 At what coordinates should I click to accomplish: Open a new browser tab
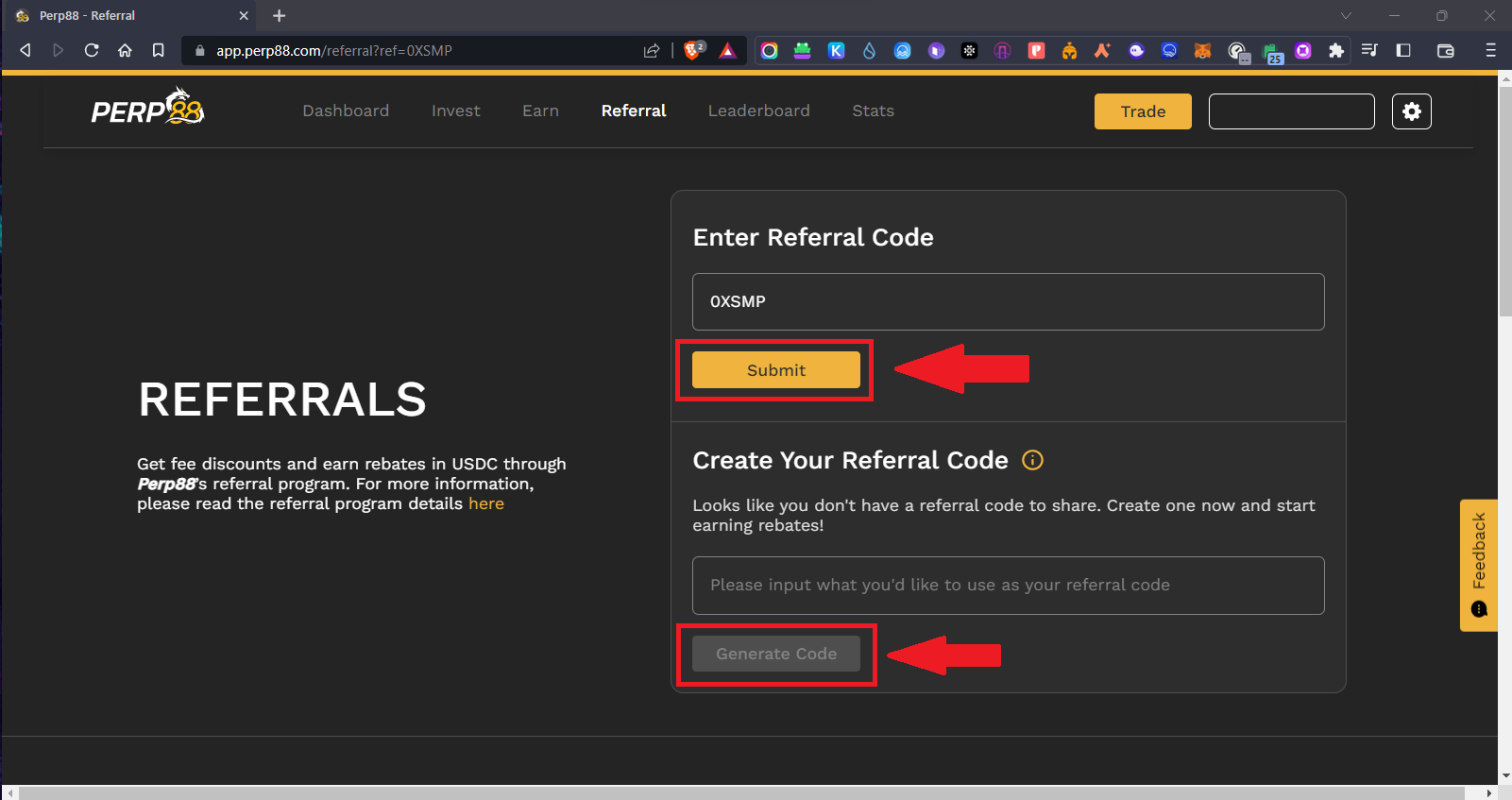pyautogui.click(x=279, y=15)
